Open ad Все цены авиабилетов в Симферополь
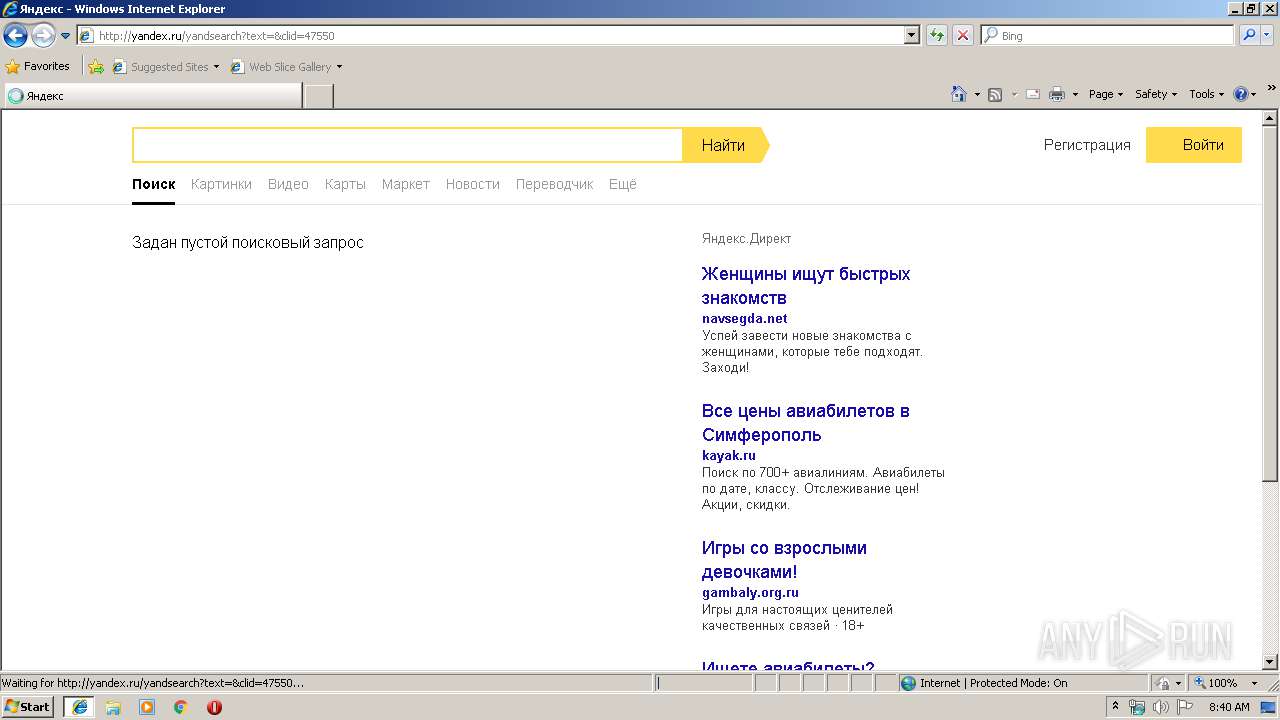Image resolution: width=1280 pixels, height=720 pixels. pyautogui.click(x=806, y=423)
